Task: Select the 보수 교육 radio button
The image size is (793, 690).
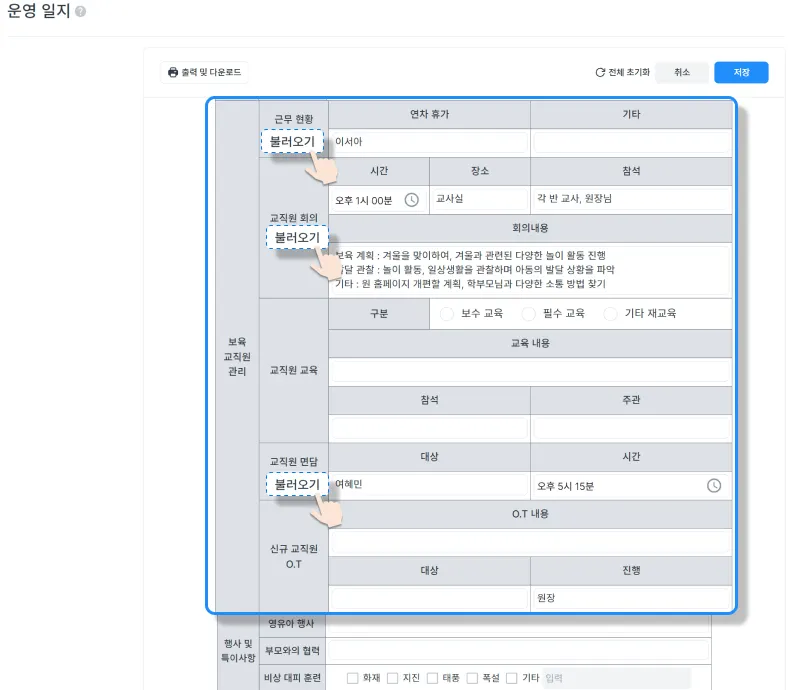Action: tap(447, 314)
